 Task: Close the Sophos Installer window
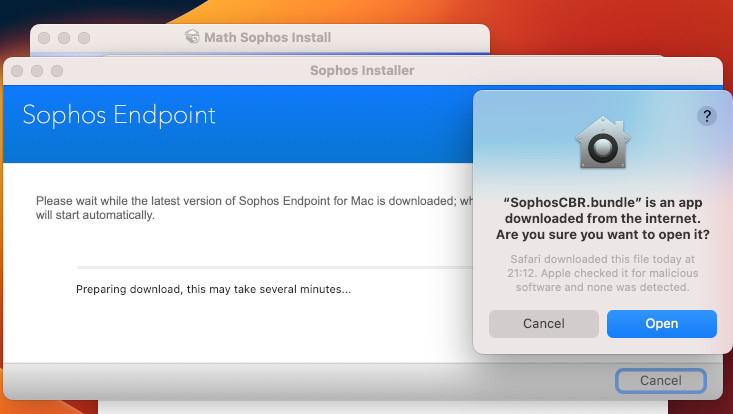[17, 71]
